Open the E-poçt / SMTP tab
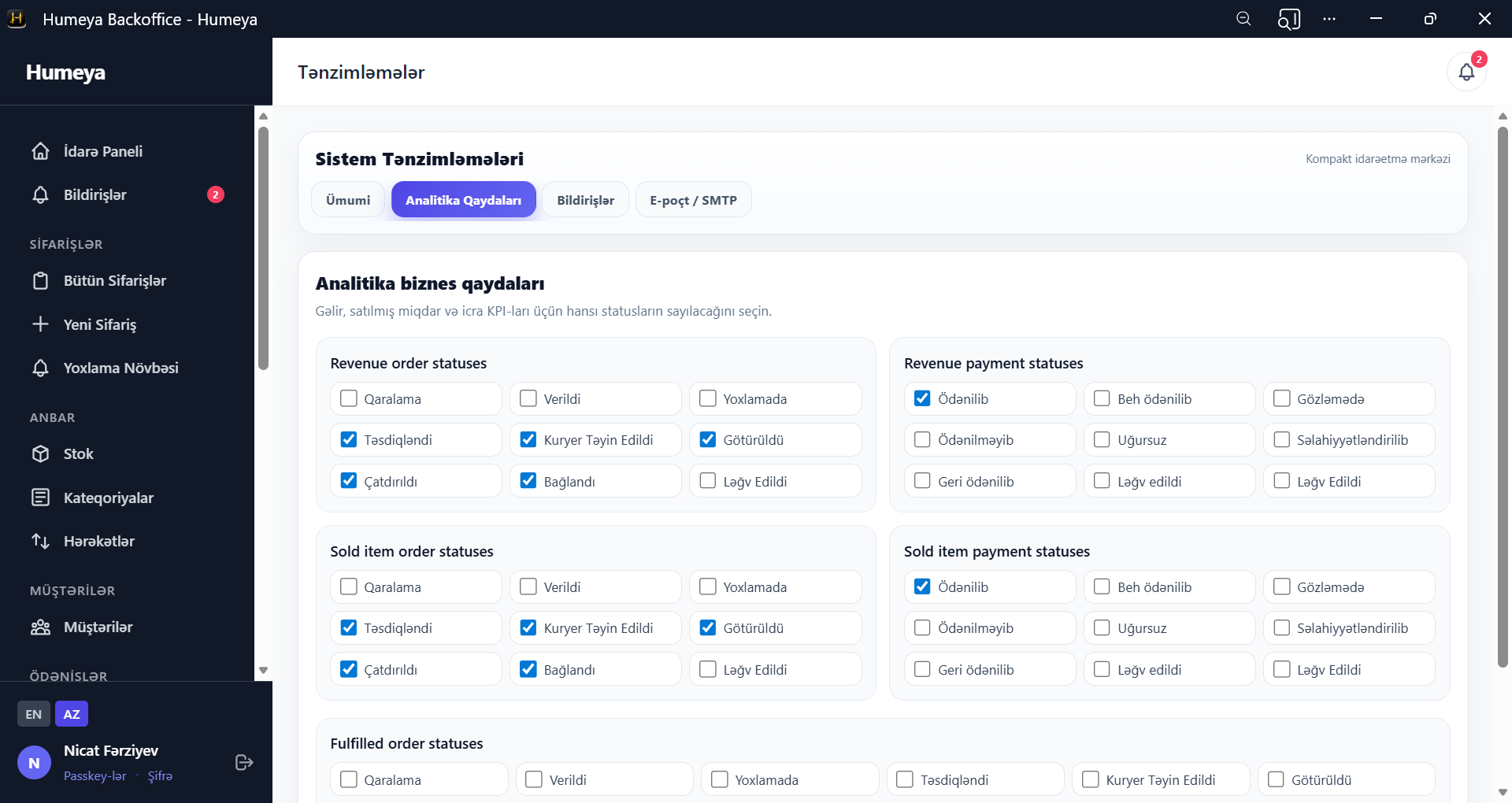 click(693, 200)
